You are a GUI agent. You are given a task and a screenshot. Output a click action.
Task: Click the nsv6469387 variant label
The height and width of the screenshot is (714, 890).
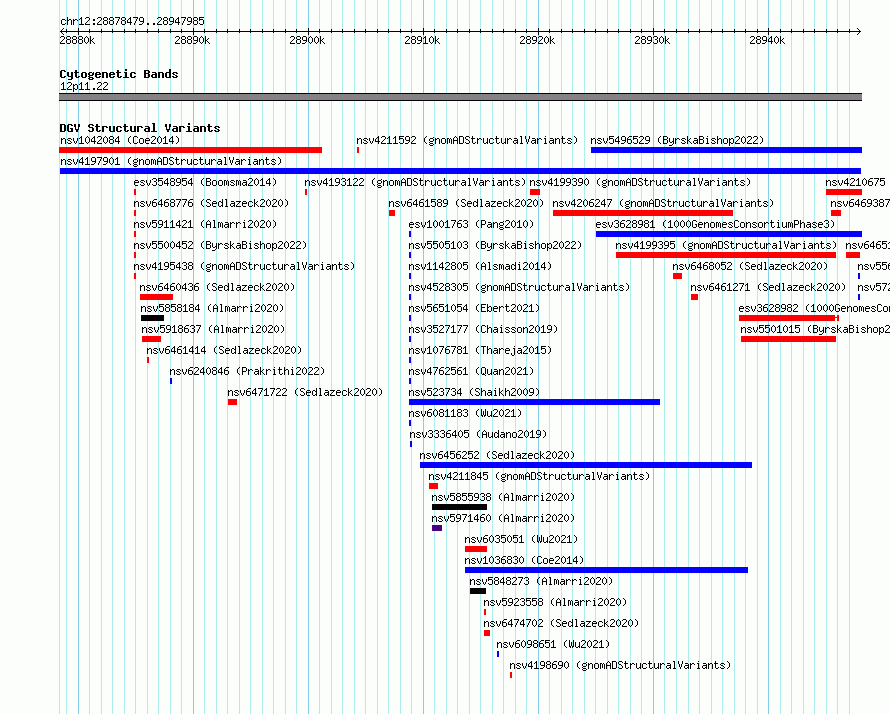[x=860, y=203]
